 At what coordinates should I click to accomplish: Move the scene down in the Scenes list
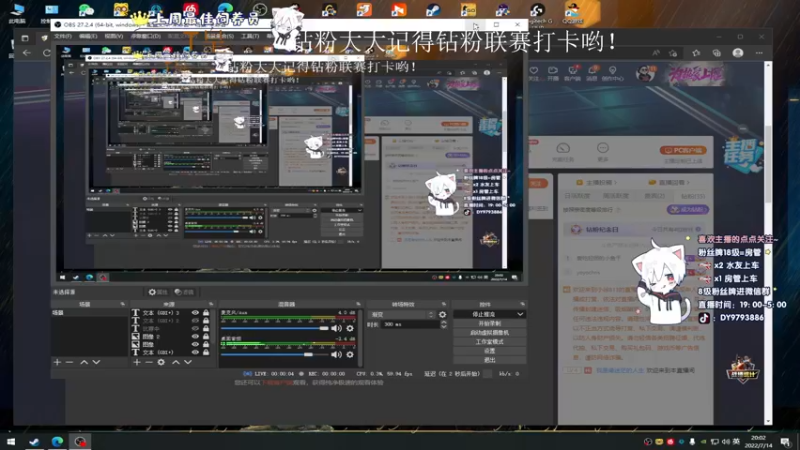tap(96, 362)
